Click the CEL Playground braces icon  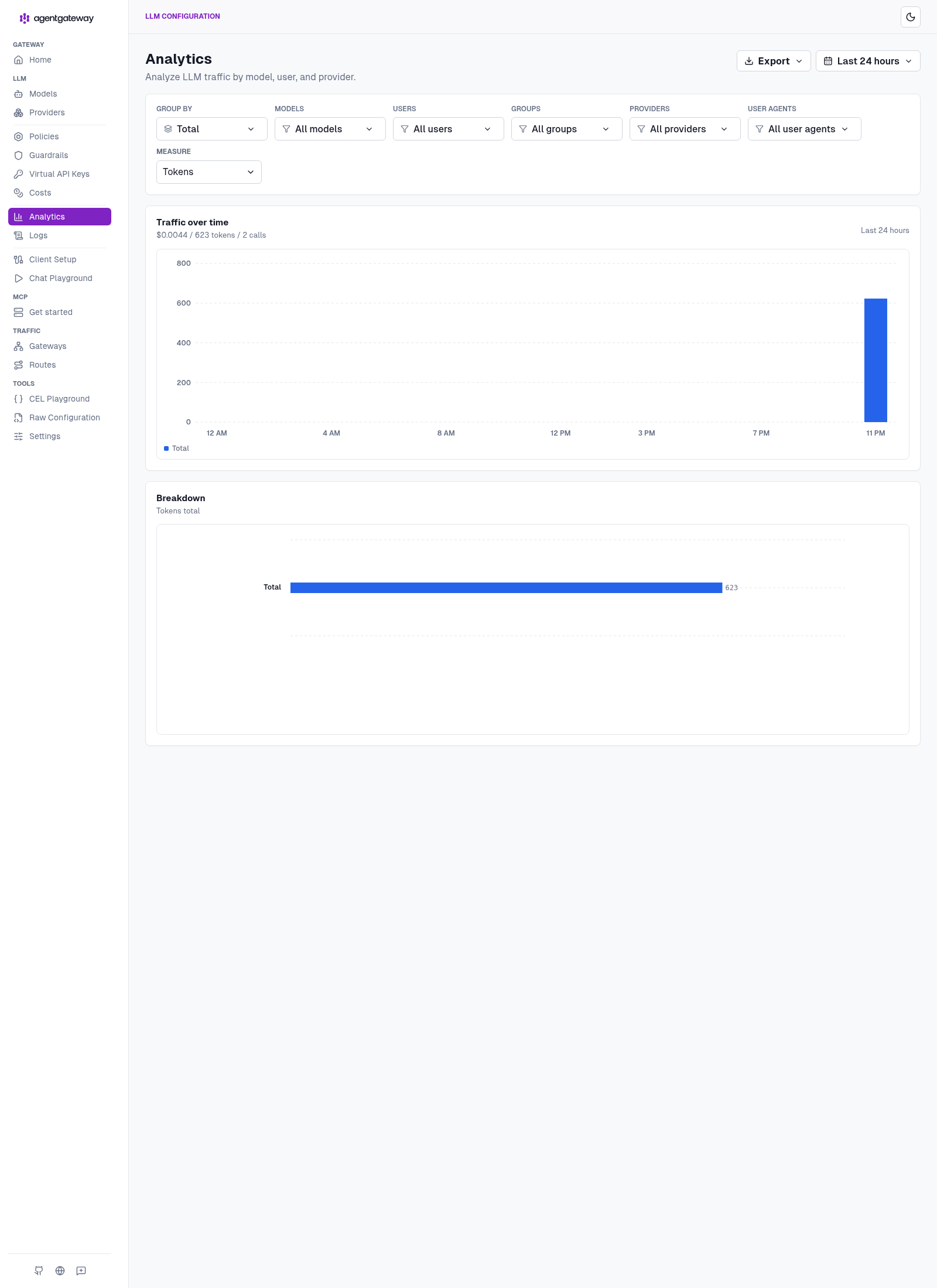(19, 399)
